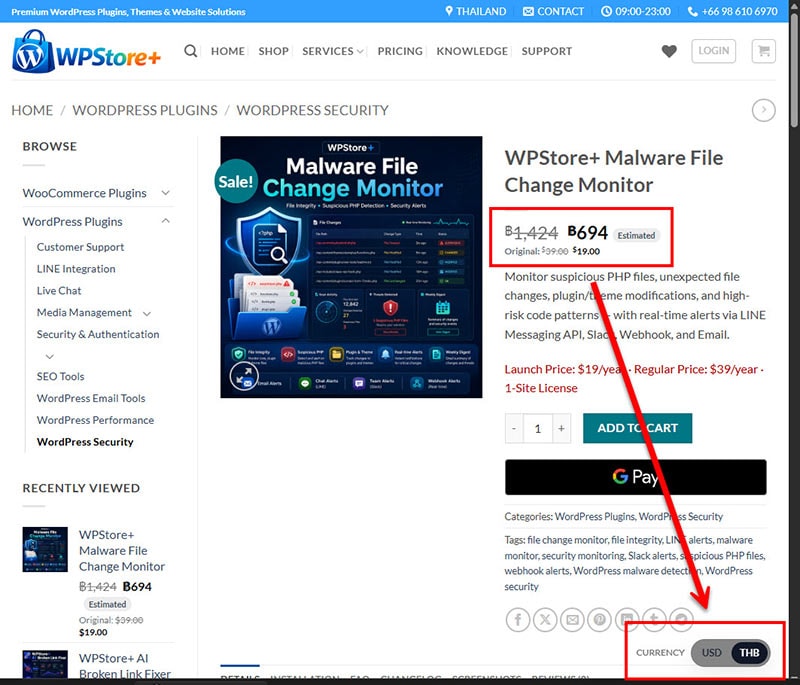Viewport: 800px width, 685px height.
Task: Click Add to Cart button
Action: pos(637,428)
